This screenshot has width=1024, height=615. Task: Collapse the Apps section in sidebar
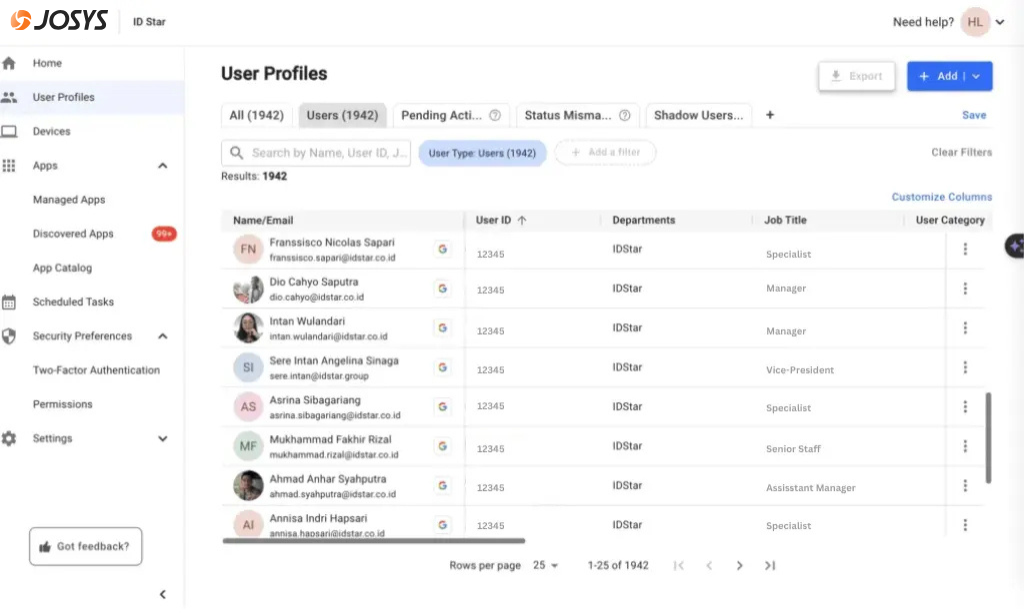(163, 166)
